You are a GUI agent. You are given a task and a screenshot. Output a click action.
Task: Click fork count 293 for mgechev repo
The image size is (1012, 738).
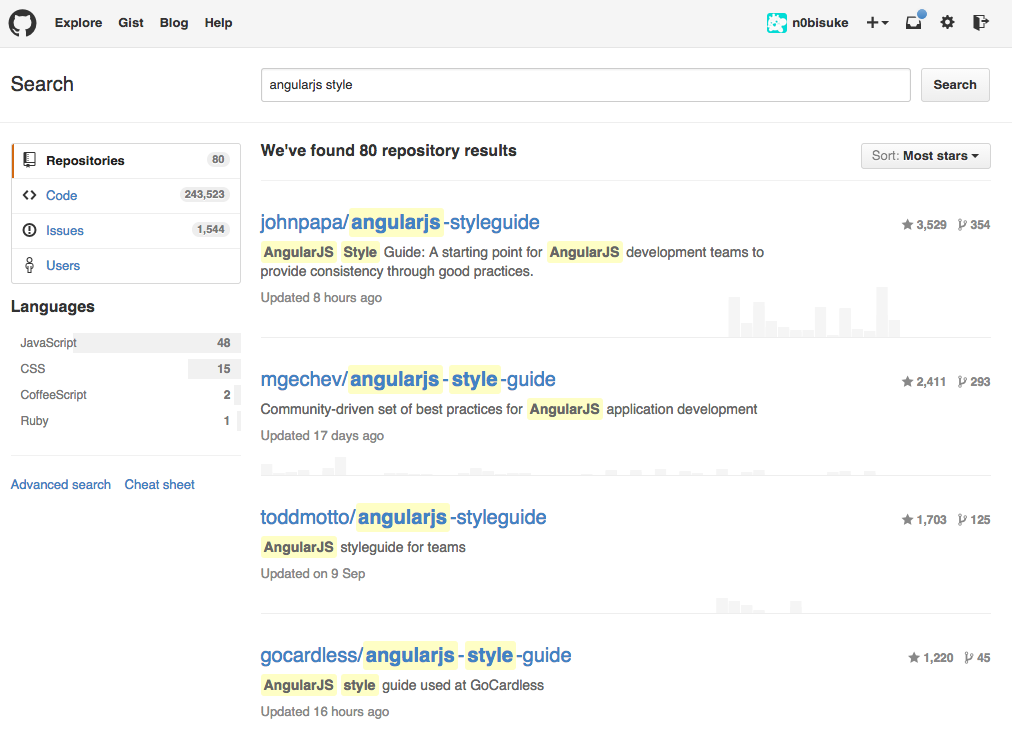[x=974, y=382]
